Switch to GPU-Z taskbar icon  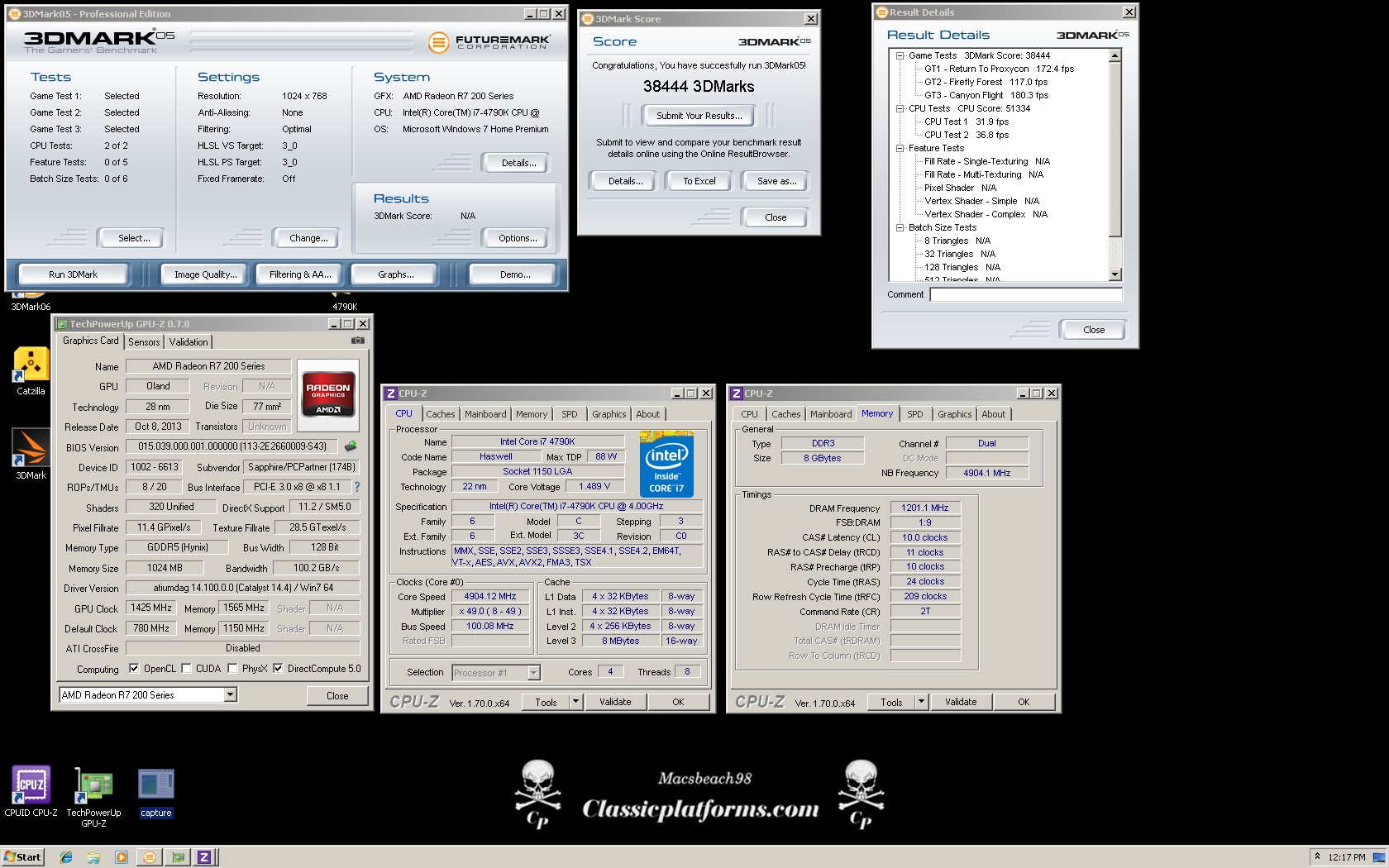[x=177, y=857]
